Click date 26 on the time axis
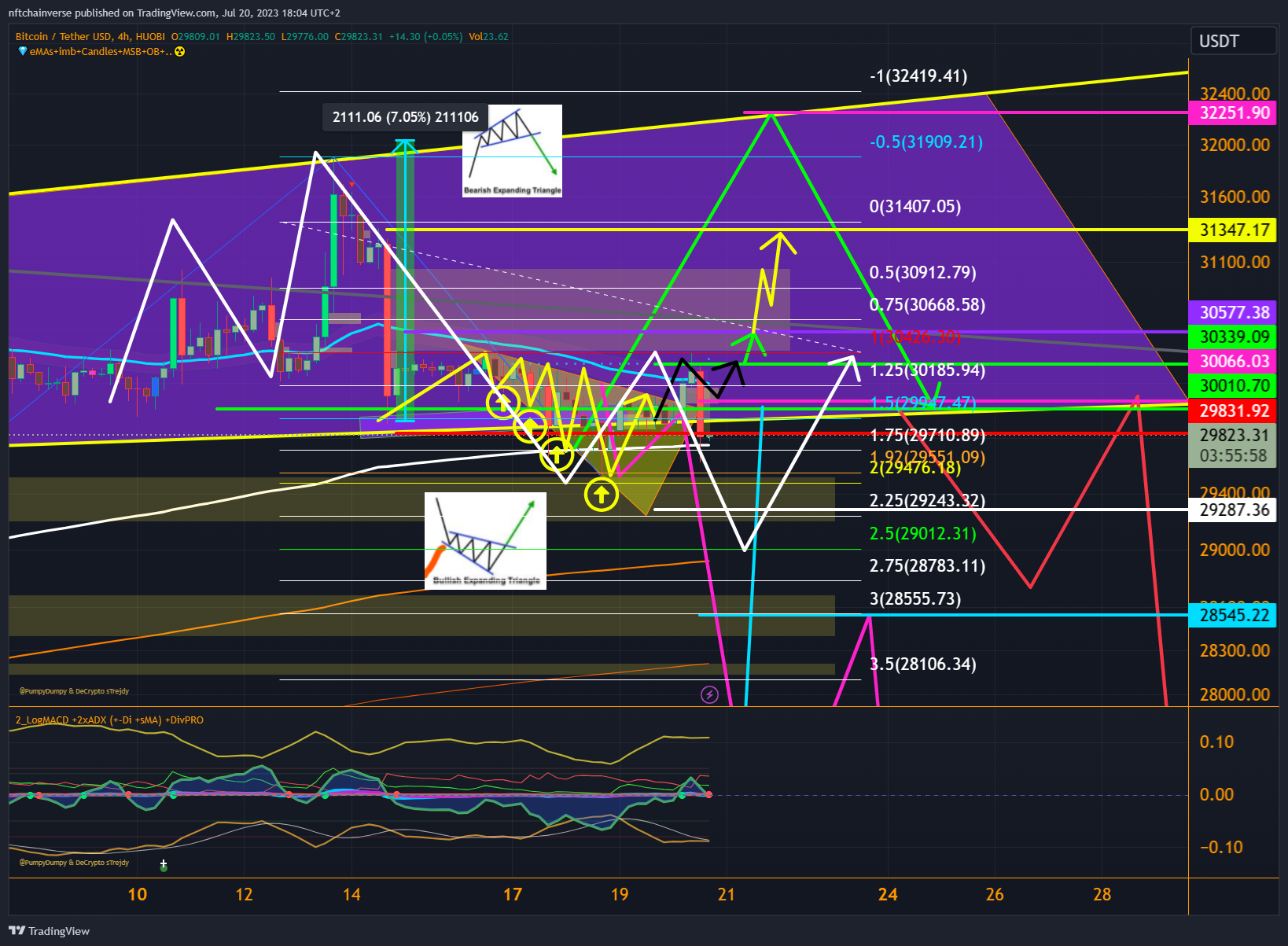Viewport: 1288px width, 946px height. click(995, 894)
